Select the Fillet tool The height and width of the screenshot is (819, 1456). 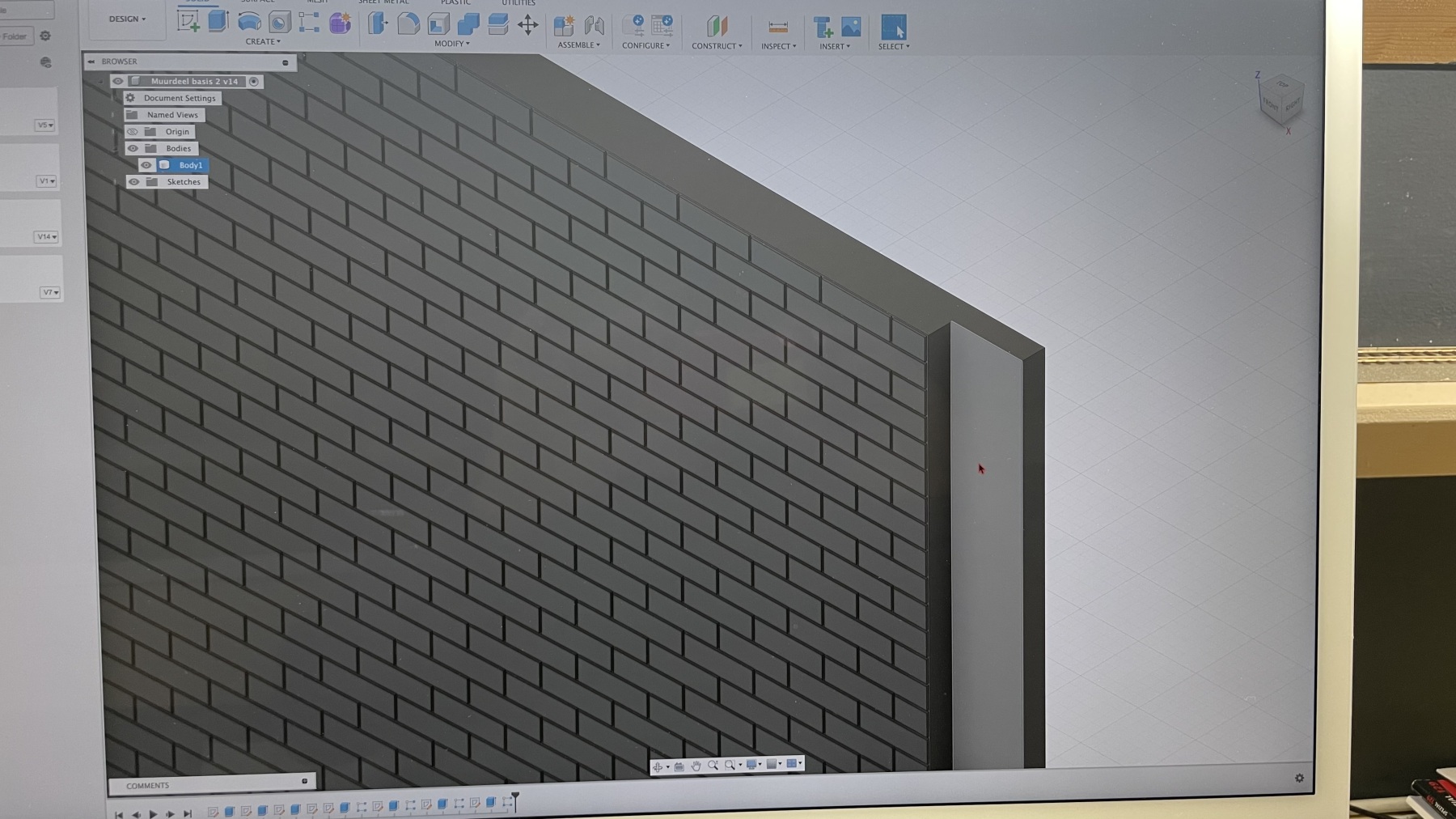tap(408, 23)
